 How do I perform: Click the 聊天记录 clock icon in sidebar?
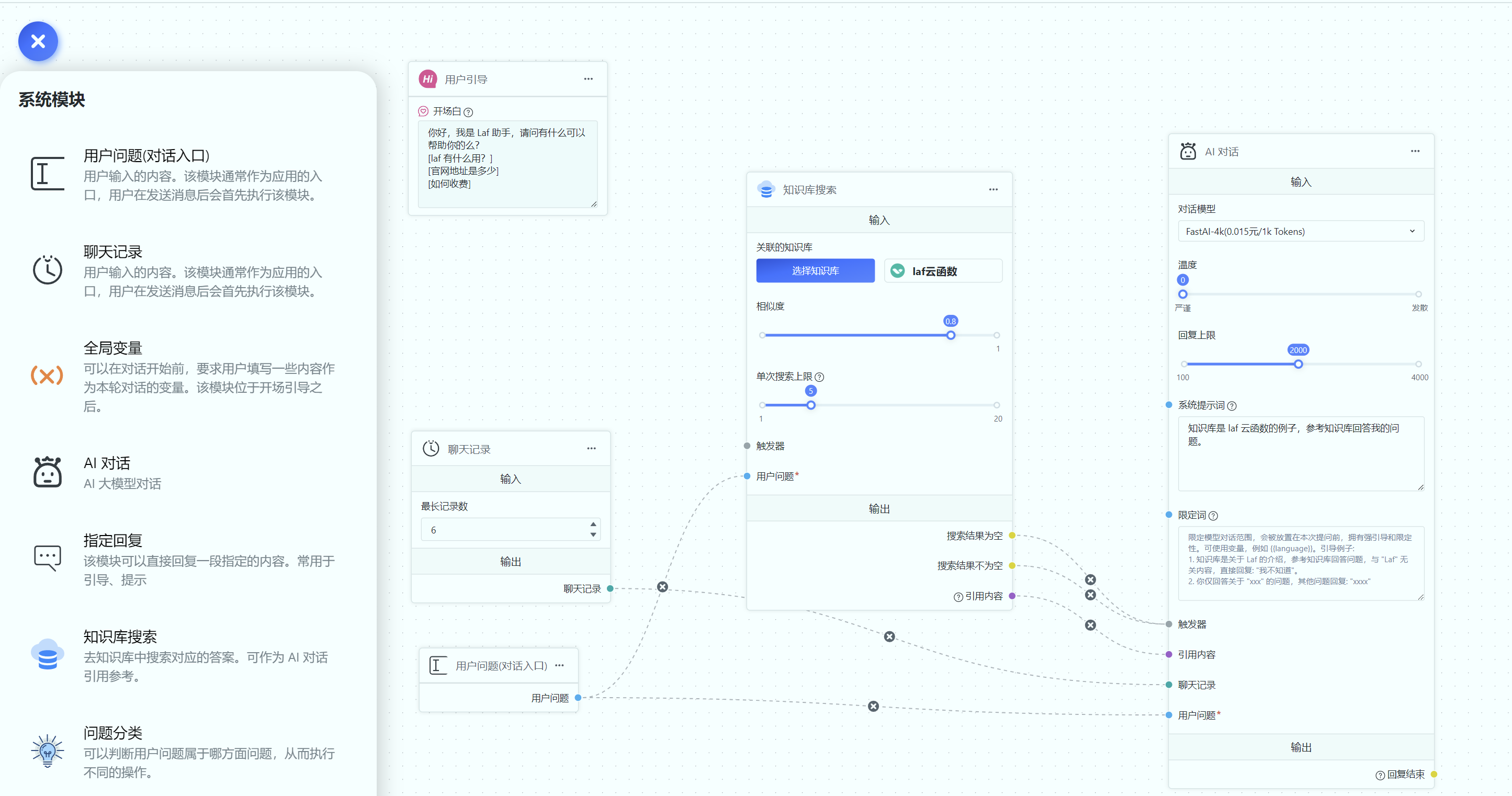click(47, 270)
